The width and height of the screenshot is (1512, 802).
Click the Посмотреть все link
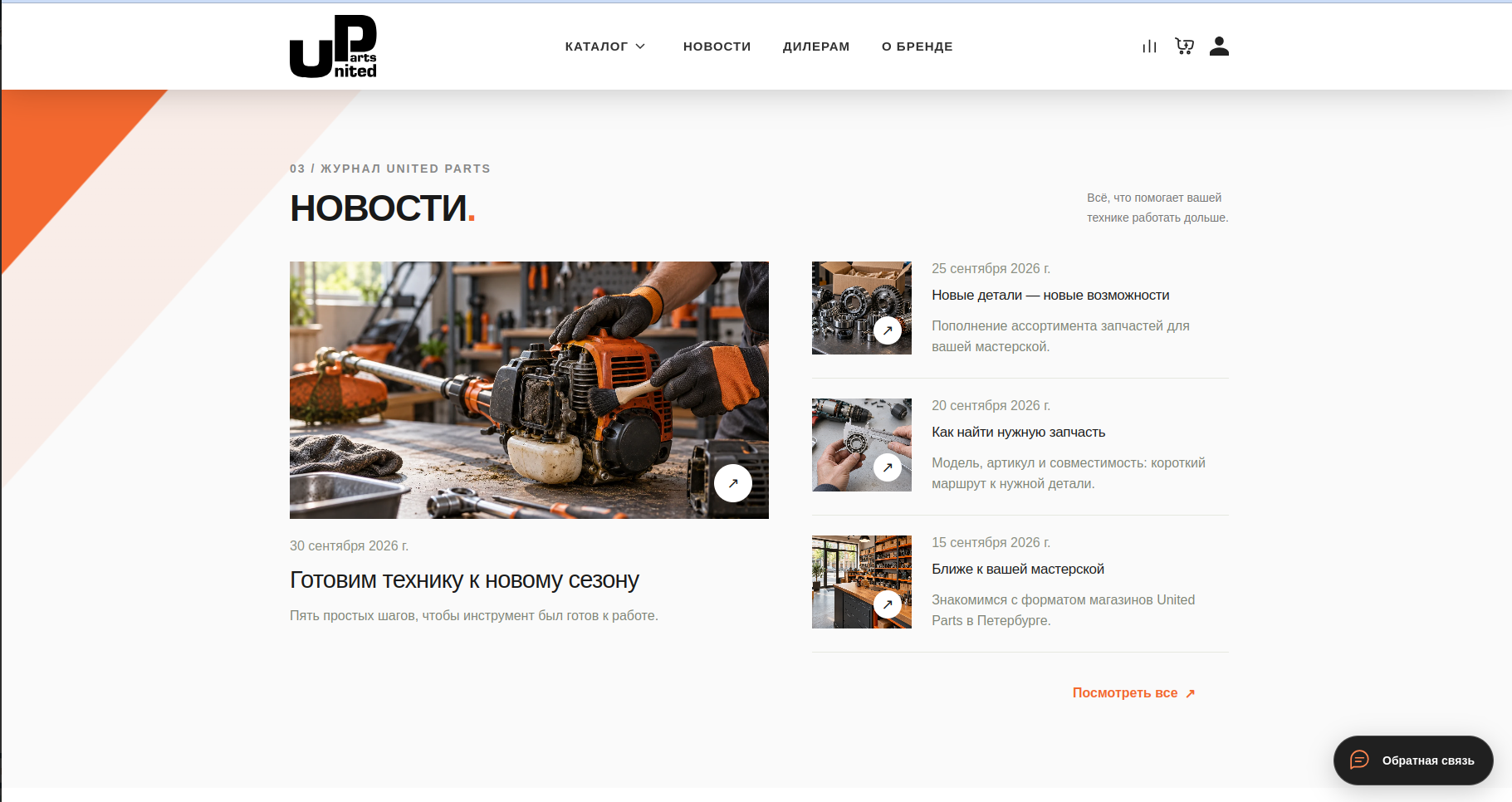point(1125,692)
